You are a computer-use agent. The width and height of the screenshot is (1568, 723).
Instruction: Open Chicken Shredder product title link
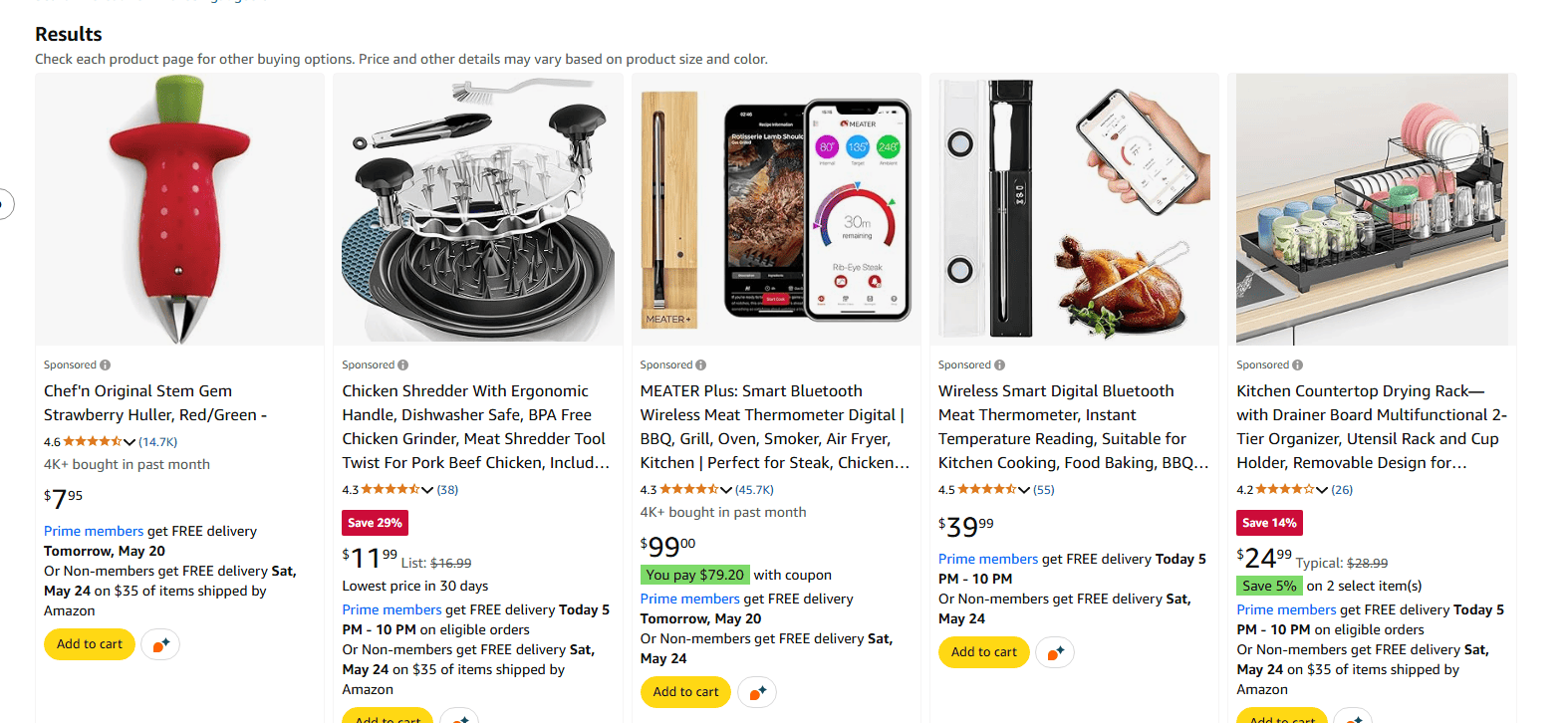click(475, 426)
